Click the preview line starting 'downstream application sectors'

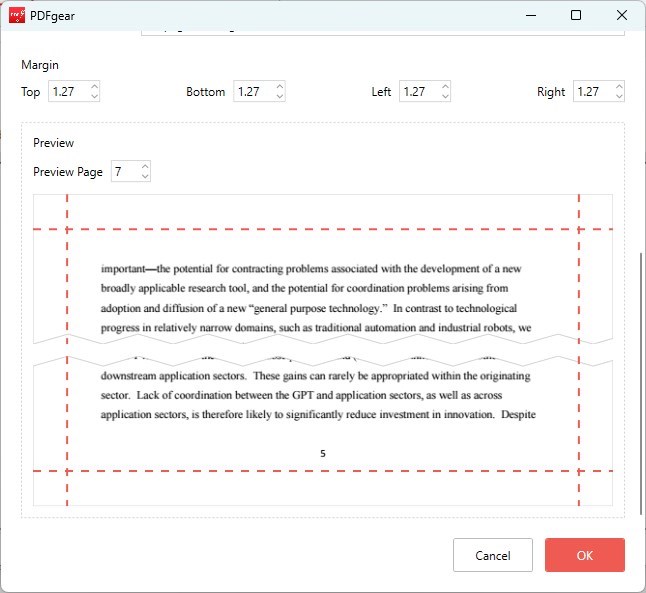(x=316, y=376)
